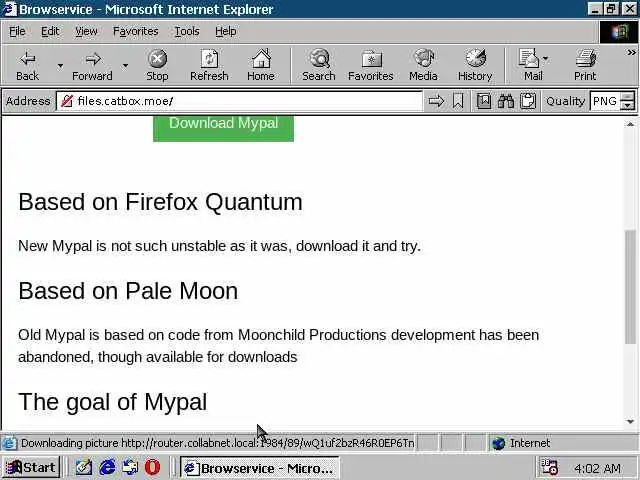Screen dimensions: 640x480
Task: Click the notepad quick launch icon
Action: [84, 467]
